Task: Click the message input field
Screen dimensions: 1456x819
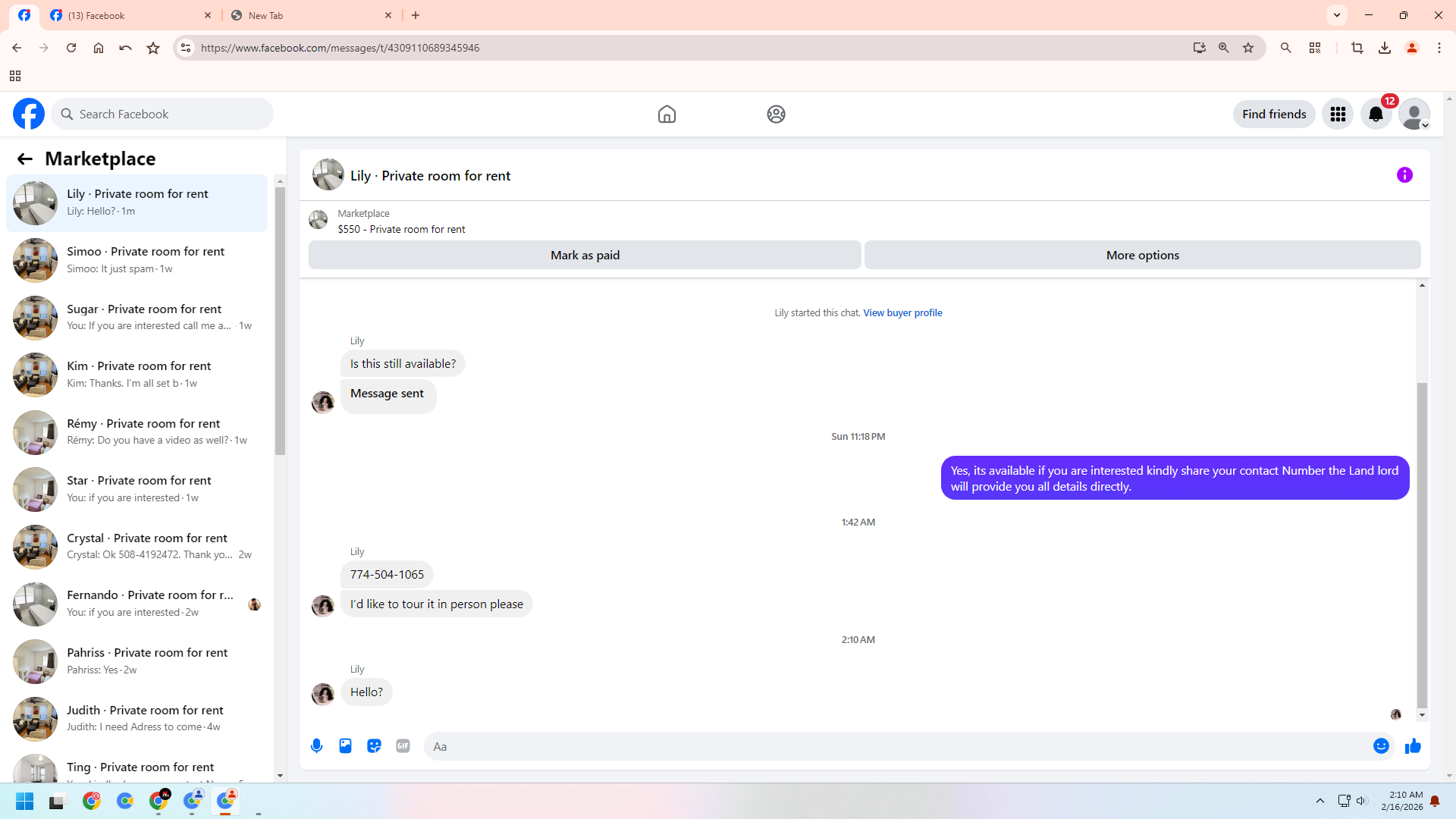Action: (895, 746)
